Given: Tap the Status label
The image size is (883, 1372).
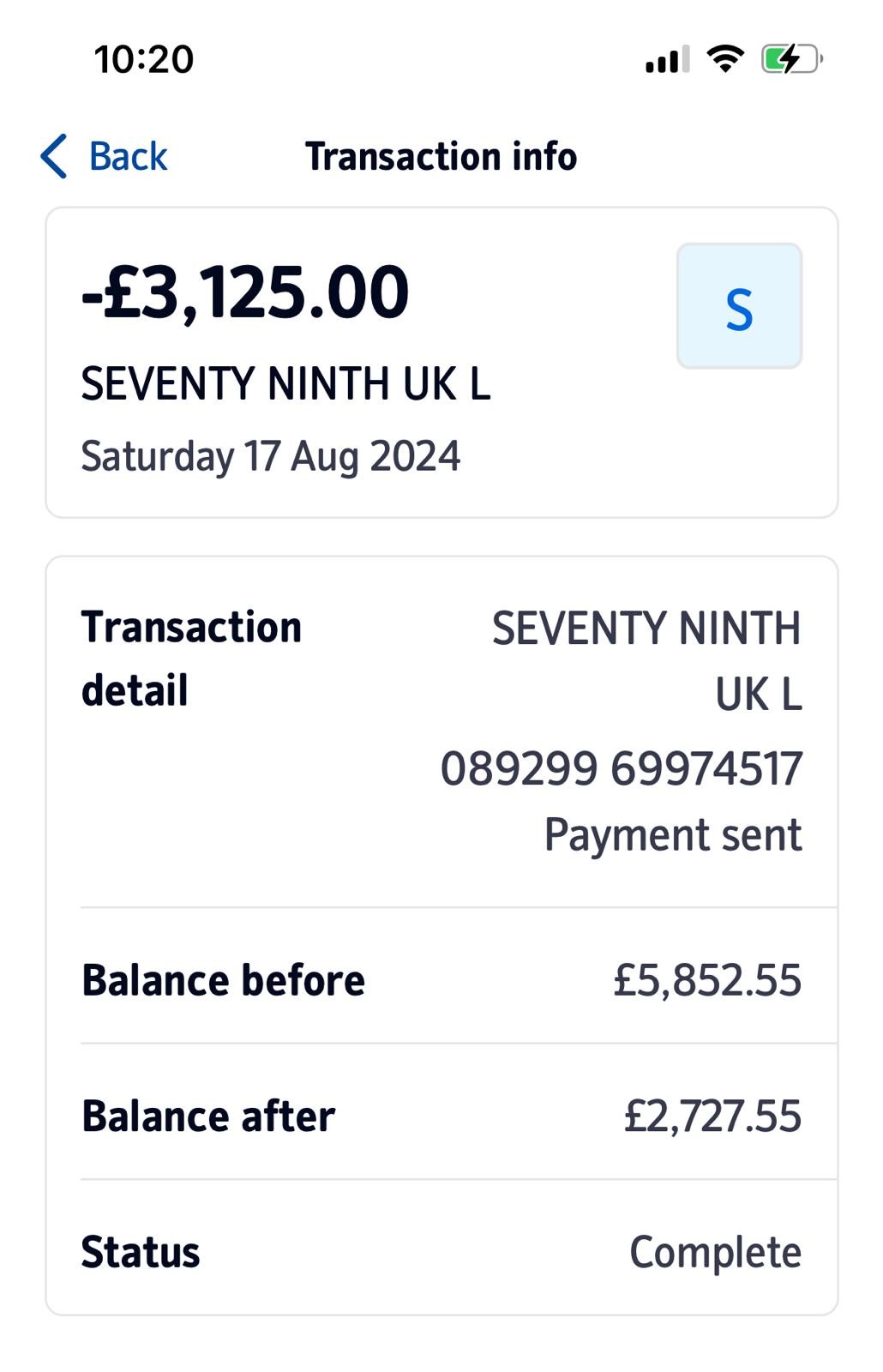Looking at the screenshot, I should tap(141, 1252).
